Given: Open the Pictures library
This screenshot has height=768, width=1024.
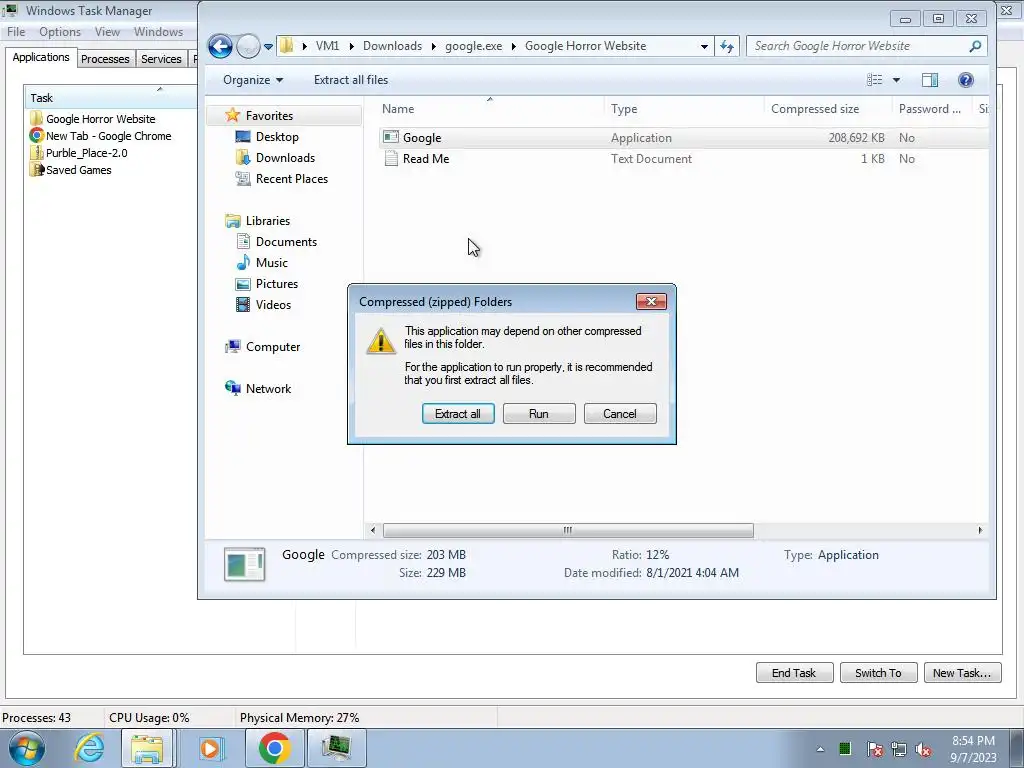Looking at the screenshot, I should [x=277, y=283].
